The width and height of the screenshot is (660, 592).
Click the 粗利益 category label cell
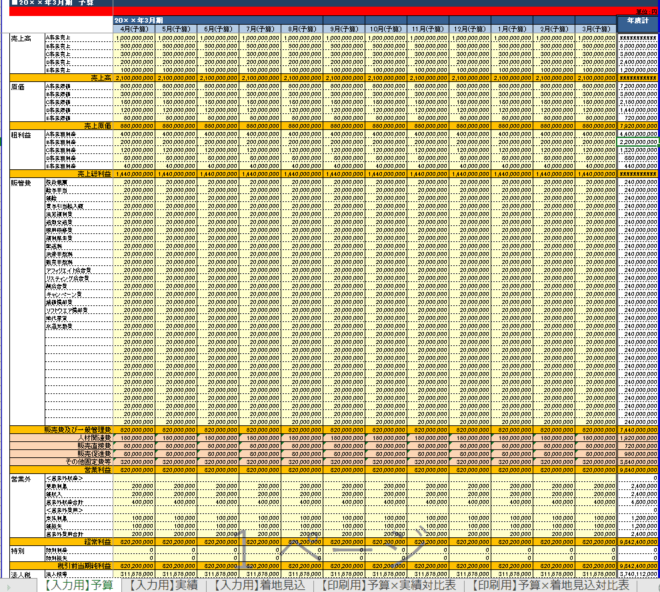(x=20, y=134)
